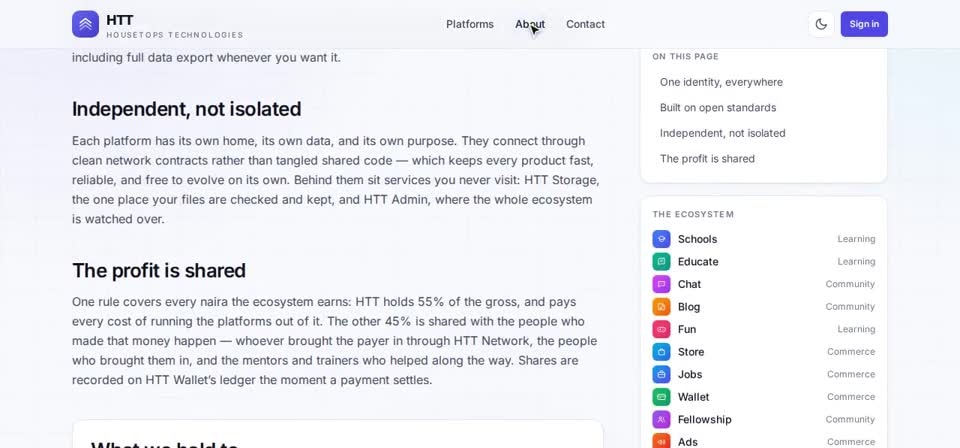Open the Platforms nav item
Screen dimensions: 960x448
click(x=470, y=24)
